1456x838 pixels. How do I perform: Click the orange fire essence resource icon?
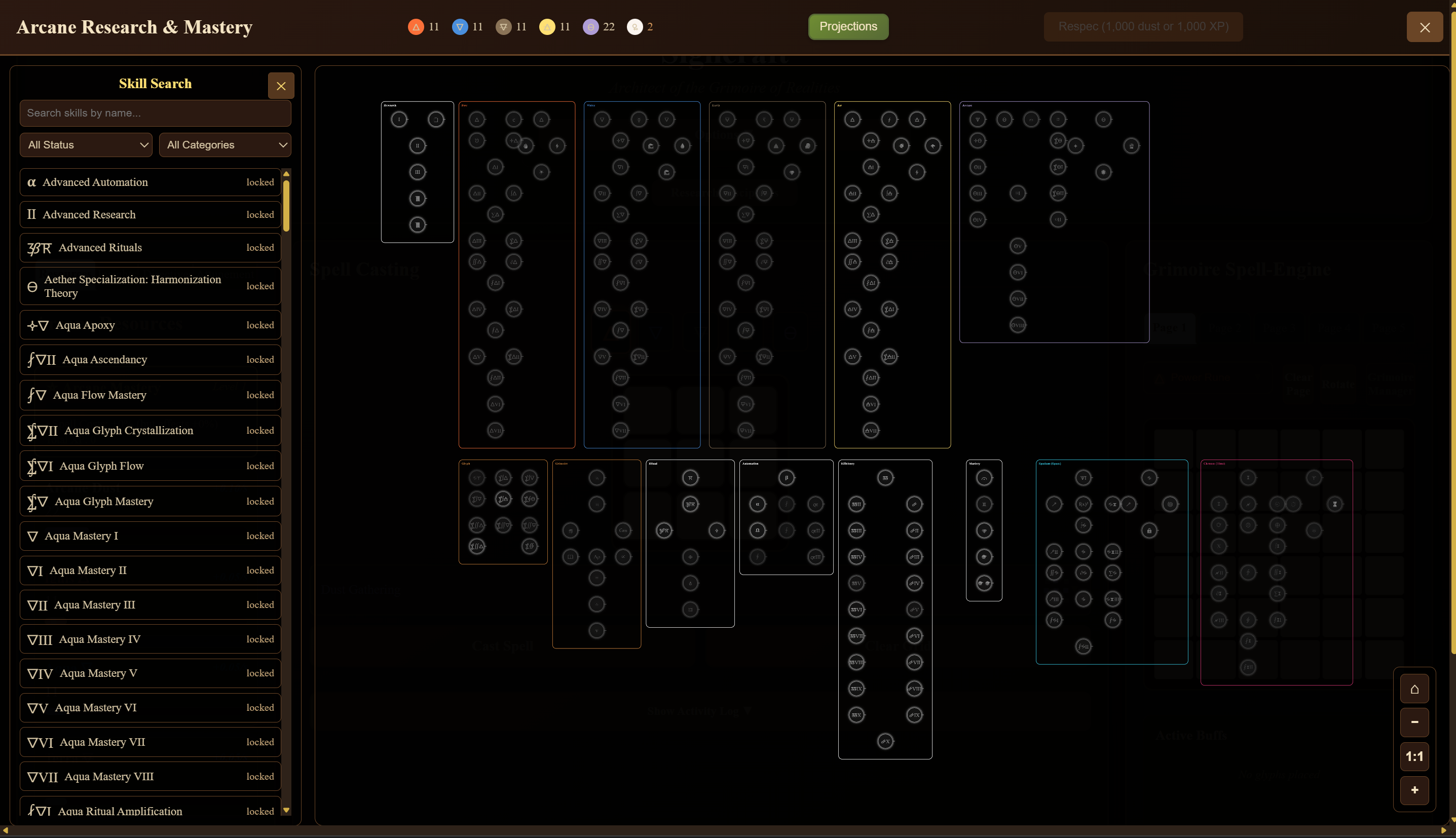pyautogui.click(x=416, y=27)
